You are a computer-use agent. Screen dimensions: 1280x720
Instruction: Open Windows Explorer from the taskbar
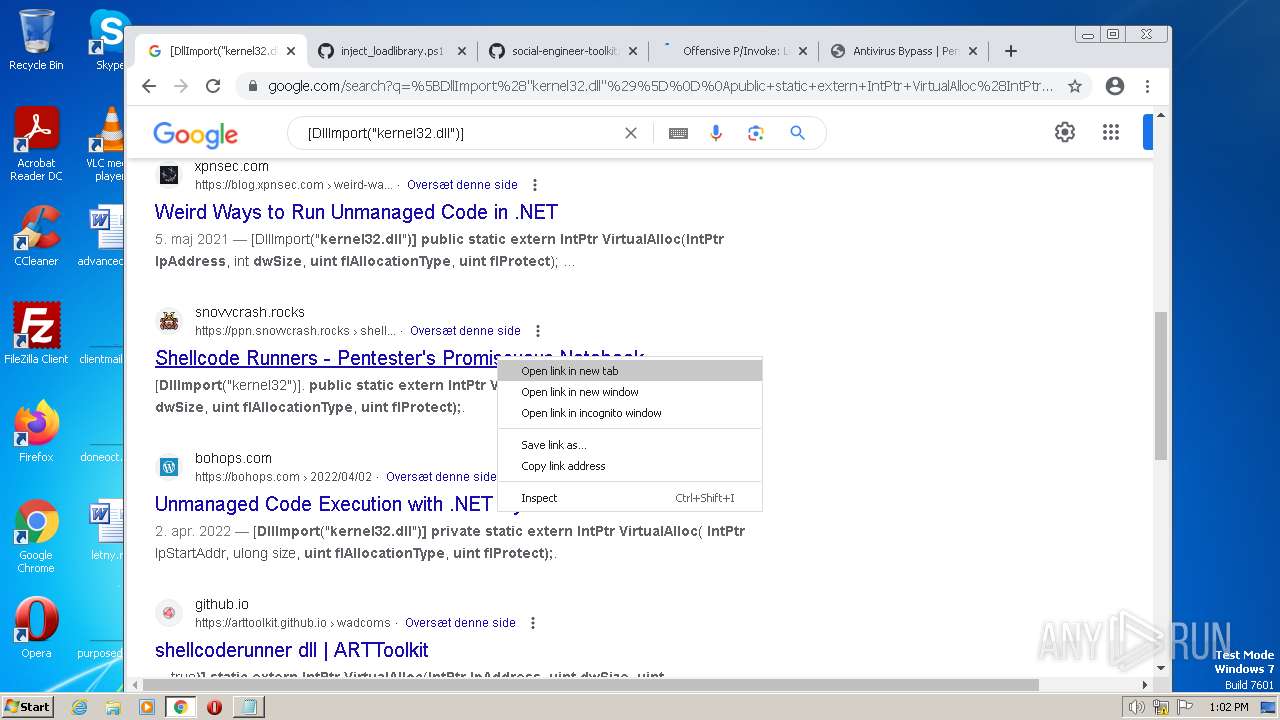tap(113, 707)
